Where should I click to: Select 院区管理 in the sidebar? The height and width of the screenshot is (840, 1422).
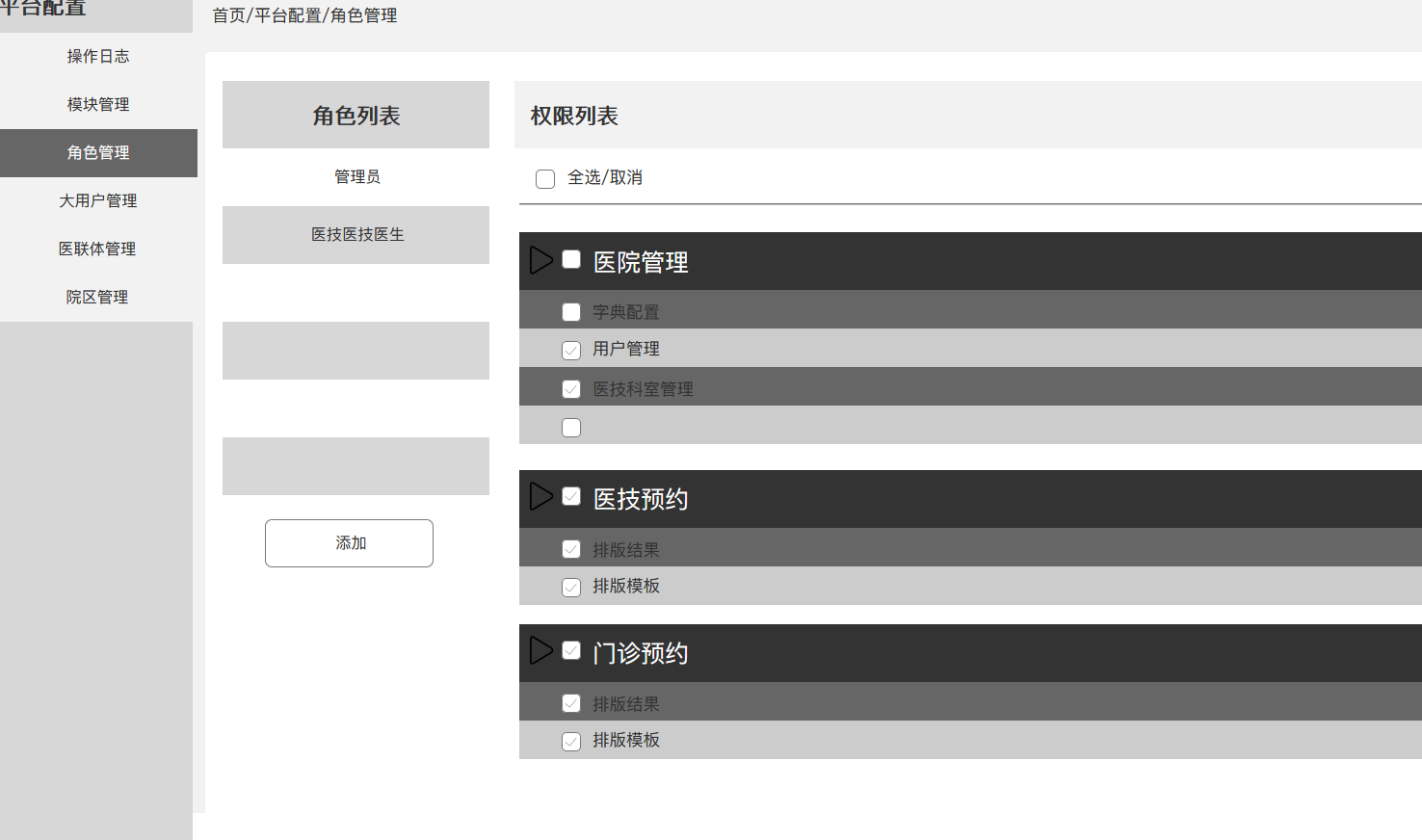pos(96,298)
